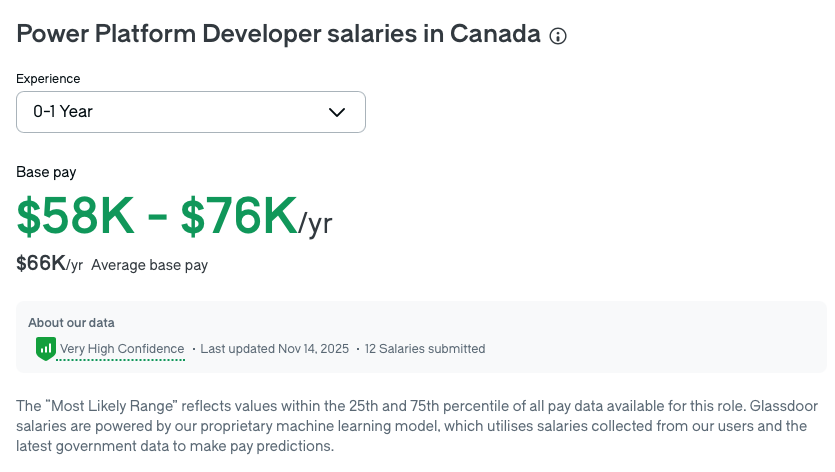The image size is (835, 472).
Task: Open the Experience dropdown
Action: (x=190, y=112)
